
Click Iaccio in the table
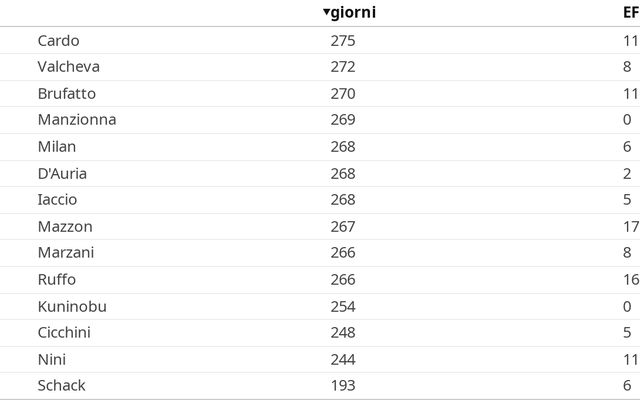pos(57,200)
